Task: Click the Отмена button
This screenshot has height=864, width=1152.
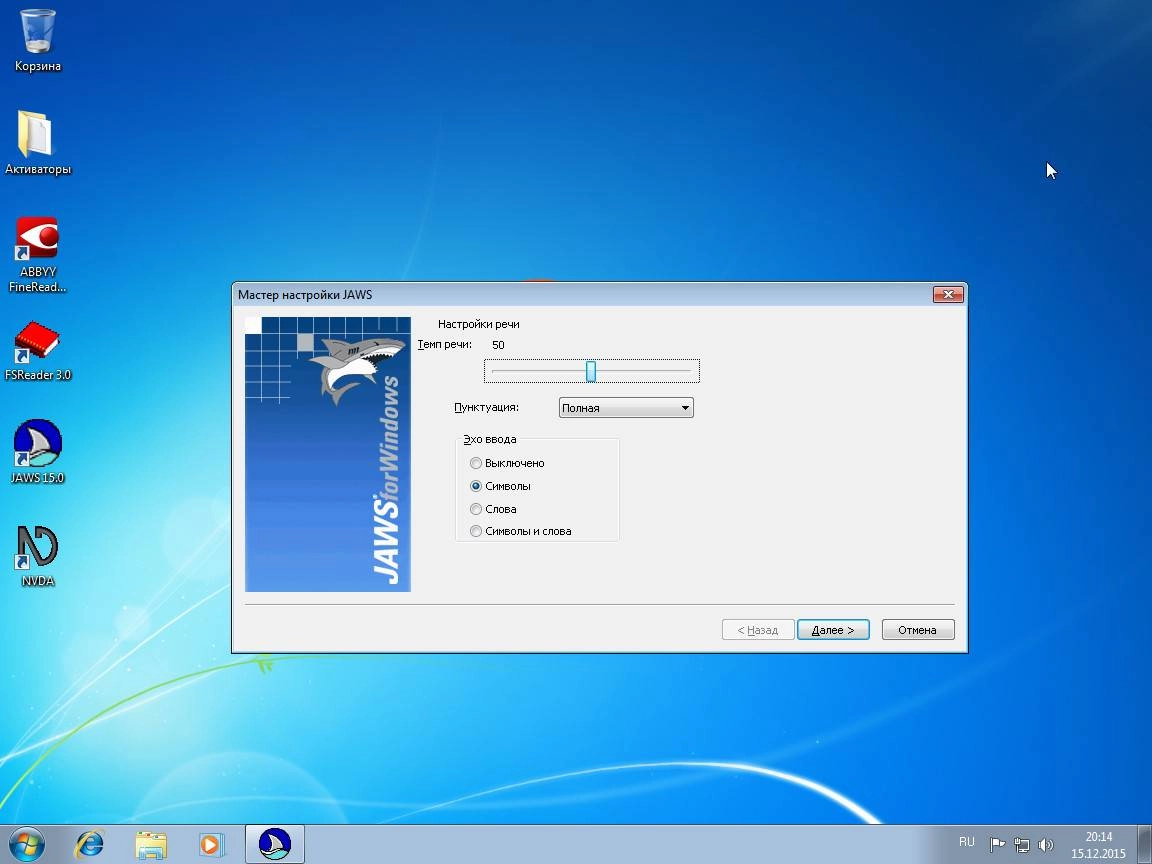Action: pos(918,630)
